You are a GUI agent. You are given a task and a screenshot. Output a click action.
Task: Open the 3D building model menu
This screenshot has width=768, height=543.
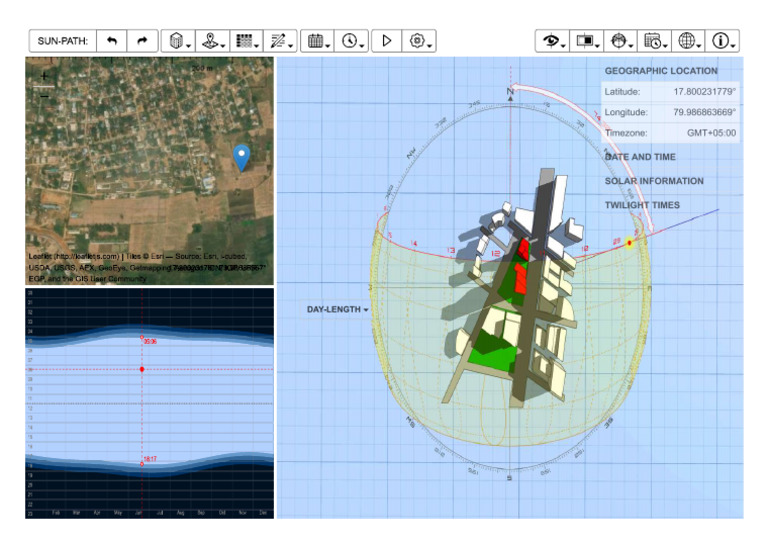pyautogui.click(x=178, y=41)
